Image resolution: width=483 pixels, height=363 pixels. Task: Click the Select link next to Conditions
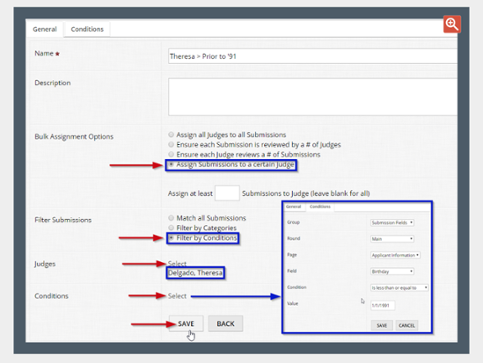pos(177,296)
